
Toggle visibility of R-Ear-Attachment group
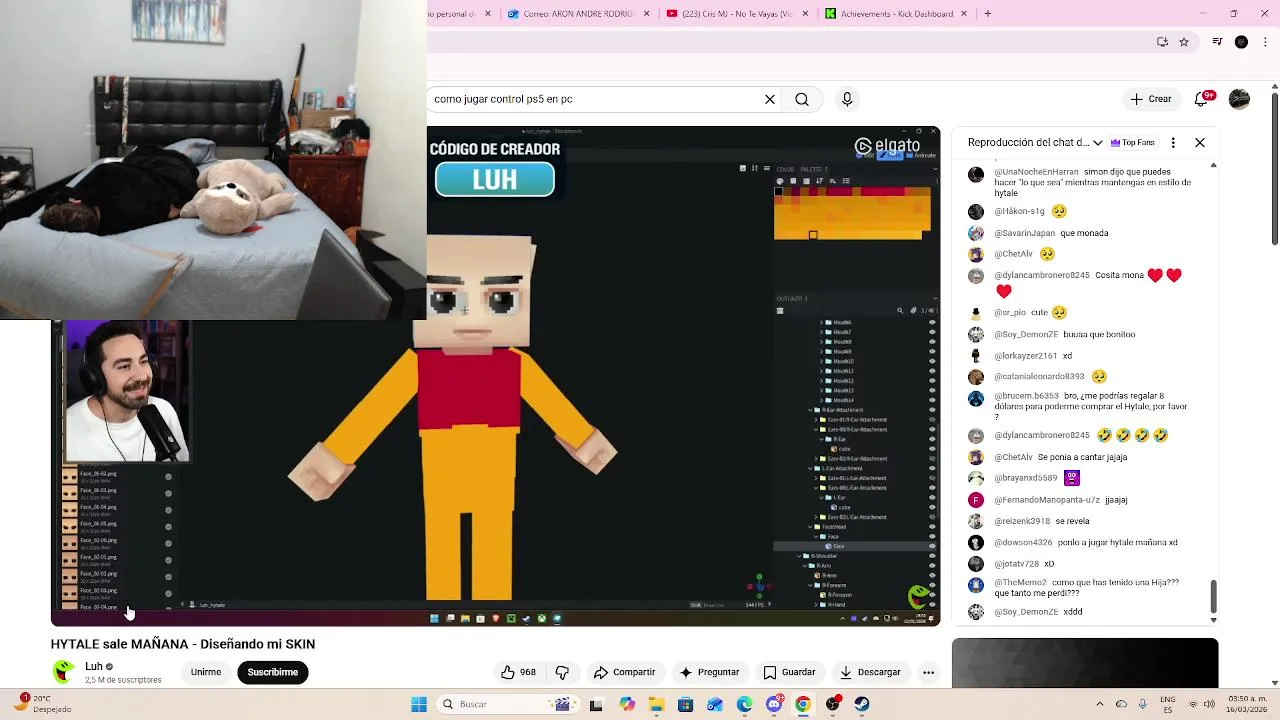(x=932, y=410)
